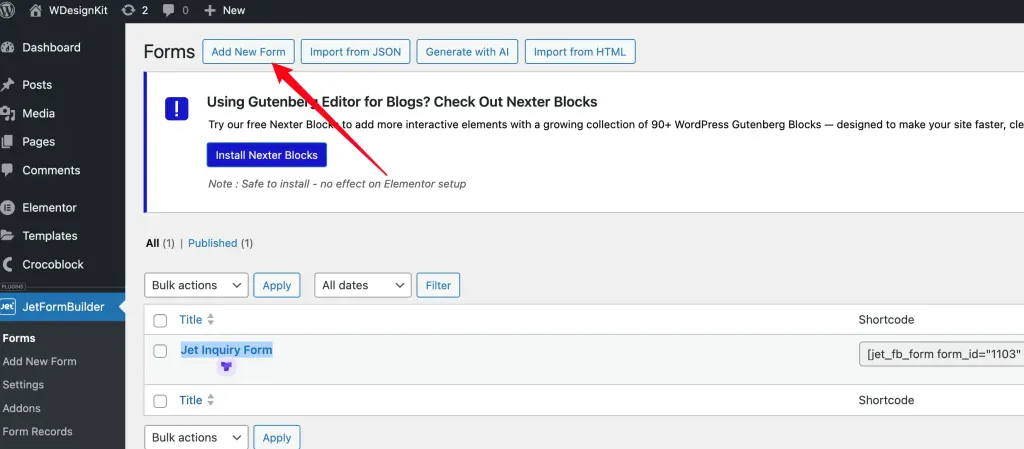Sort by Title using footer sort arrows

coord(210,400)
